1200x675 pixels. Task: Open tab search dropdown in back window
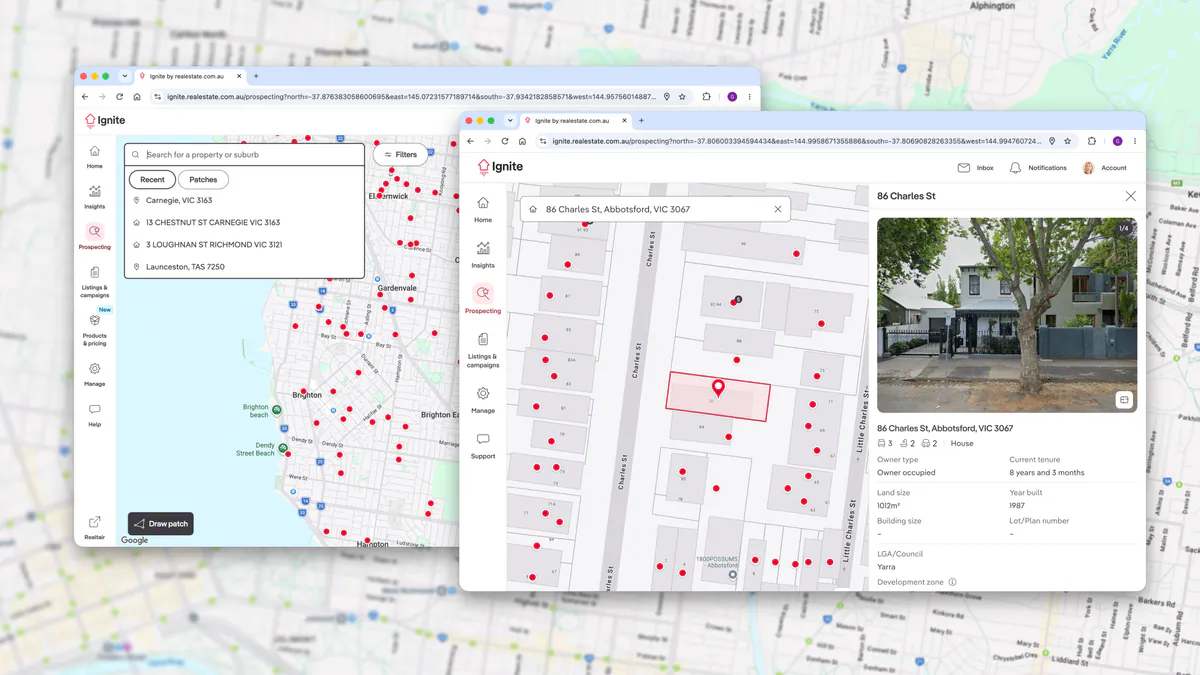click(125, 76)
